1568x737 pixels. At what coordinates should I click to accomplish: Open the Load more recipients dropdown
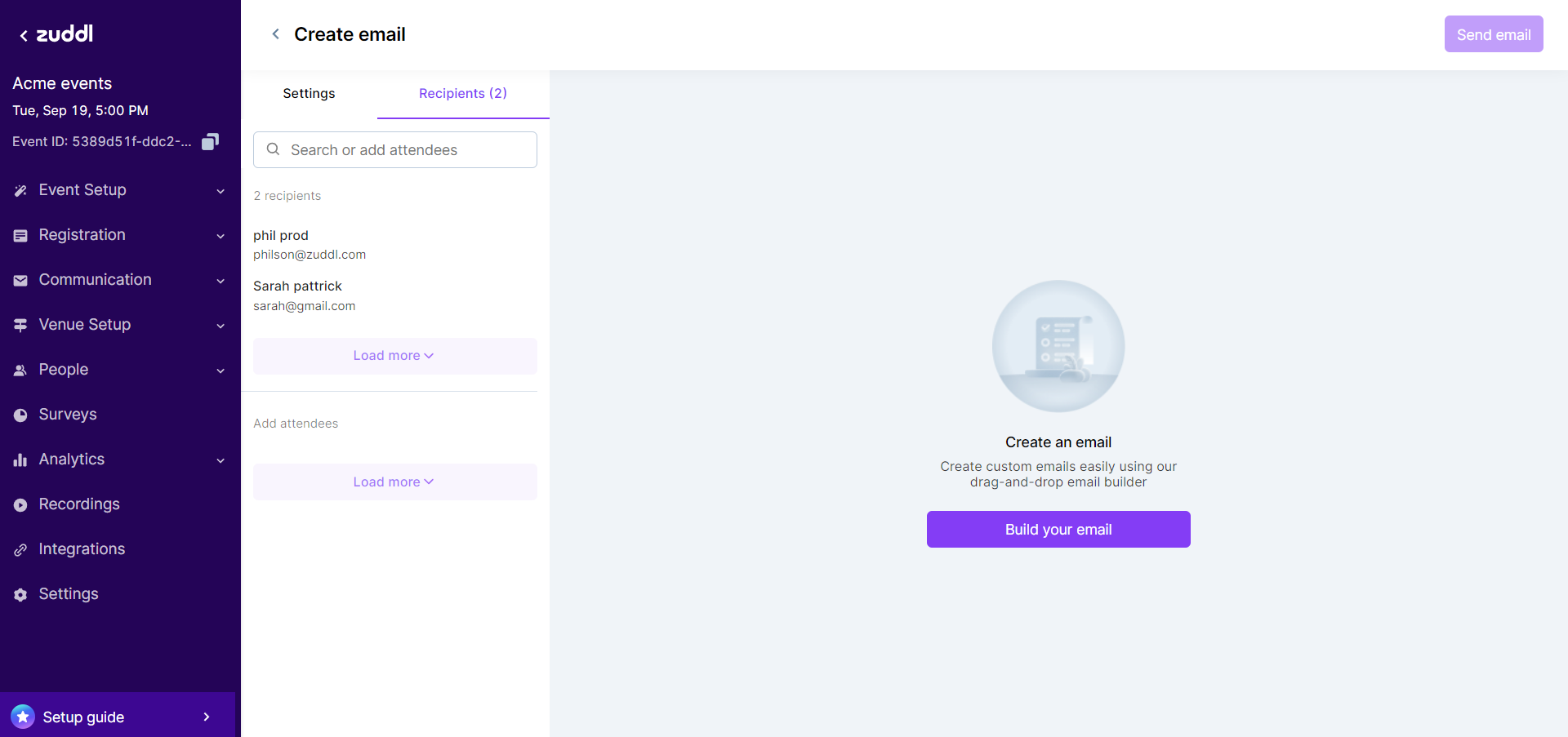(394, 356)
